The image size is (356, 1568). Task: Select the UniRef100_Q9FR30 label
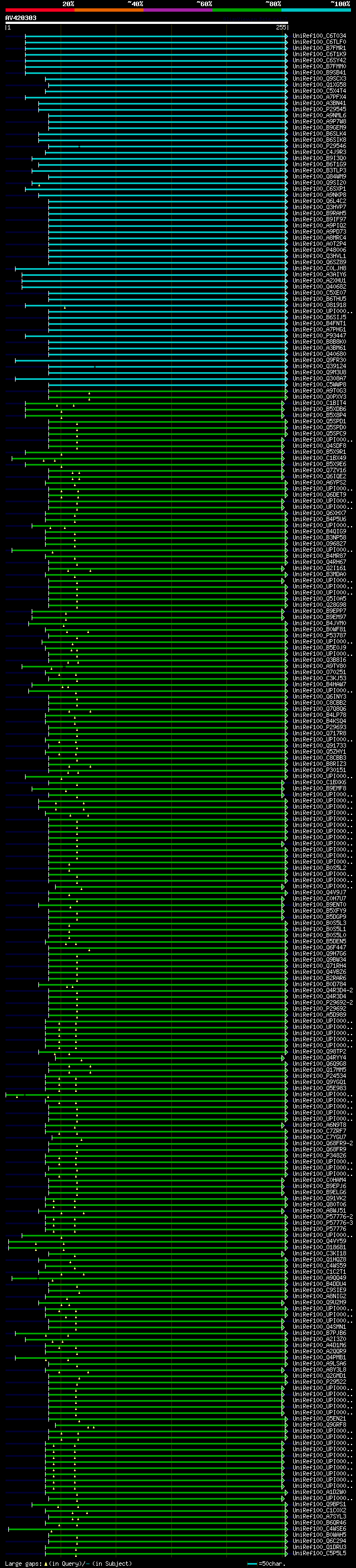(x=319, y=360)
